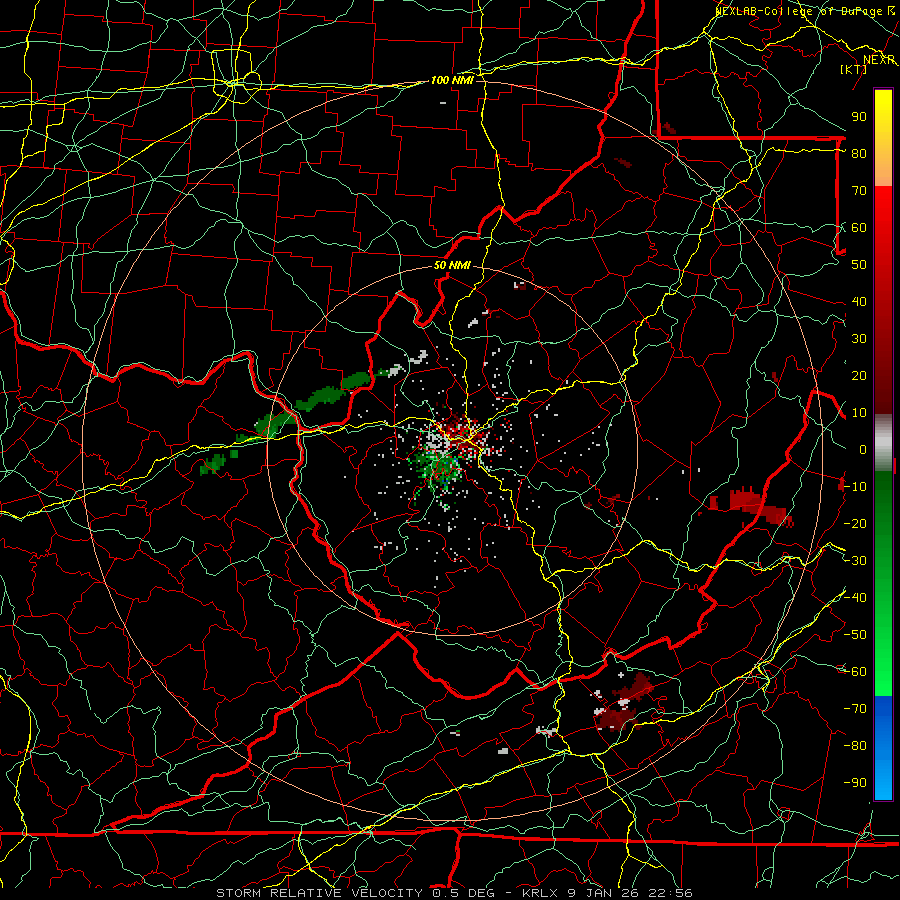Click the 90 value on velocity scale
Screen dimensions: 900x900
[x=859, y=117]
